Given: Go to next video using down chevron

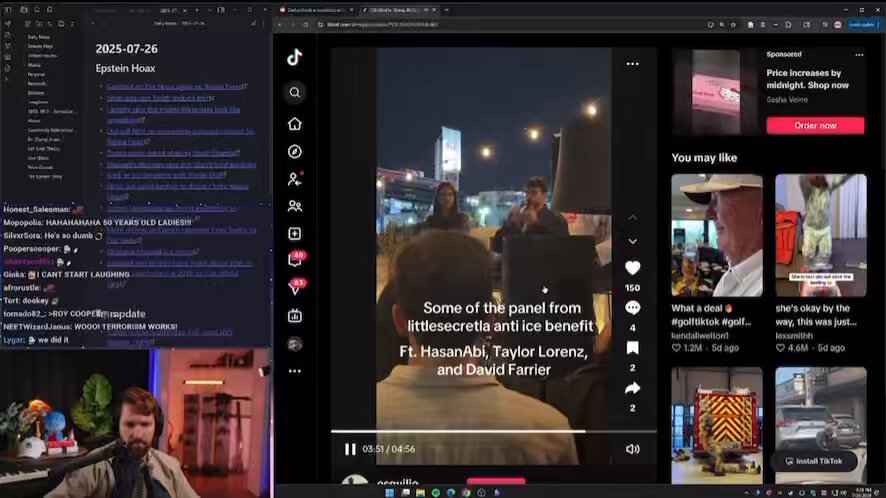Looking at the screenshot, I should [632, 241].
